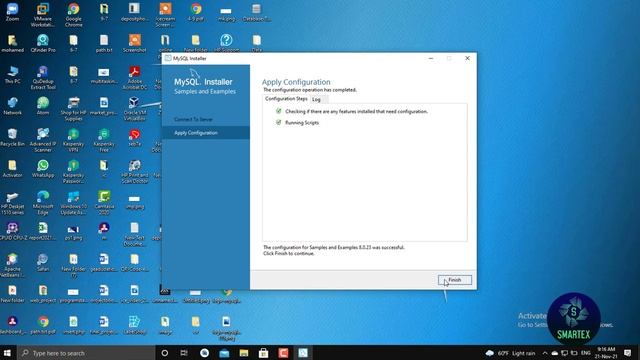The height and width of the screenshot is (360, 640).
Task: Click the Finish button in MySQL Installer
Action: click(455, 280)
